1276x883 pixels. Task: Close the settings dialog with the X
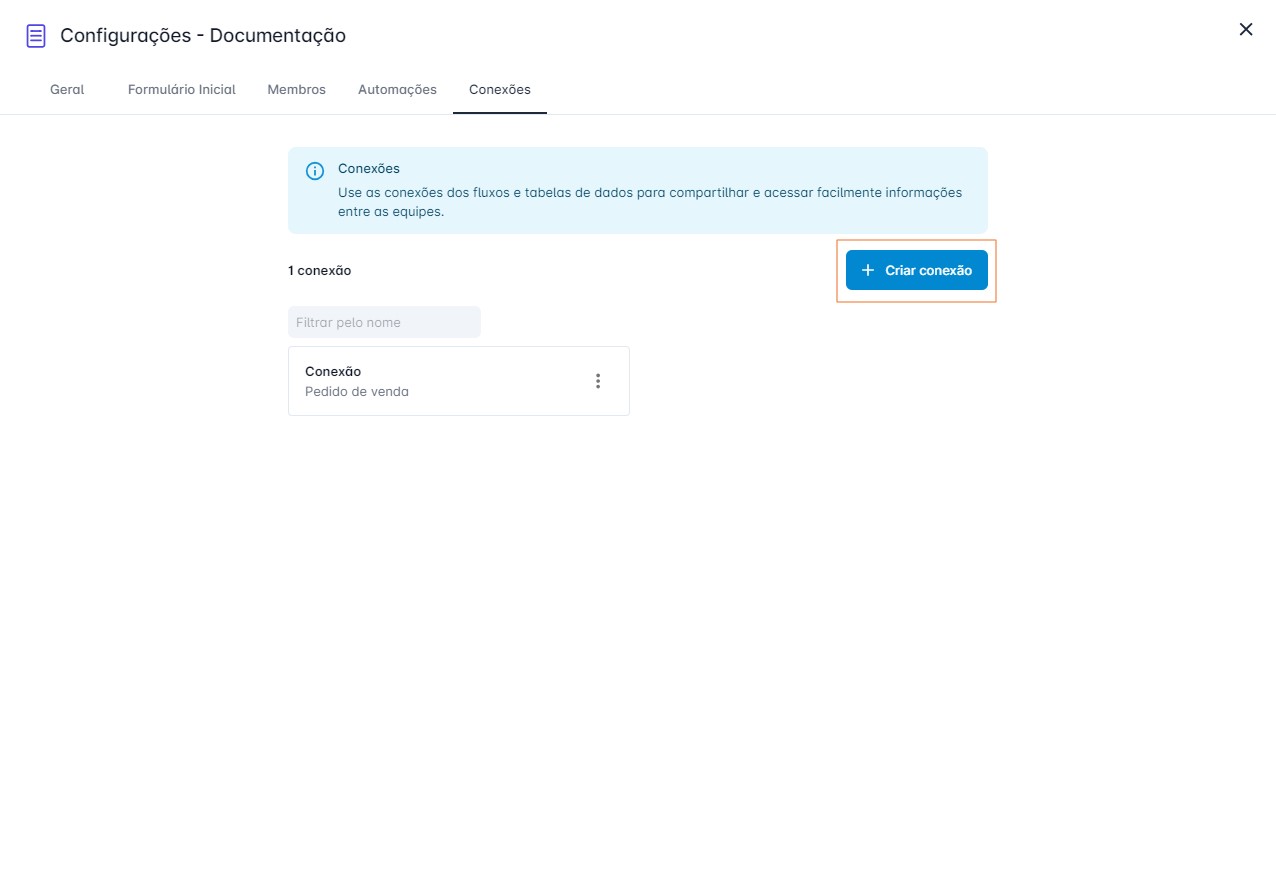[1246, 29]
